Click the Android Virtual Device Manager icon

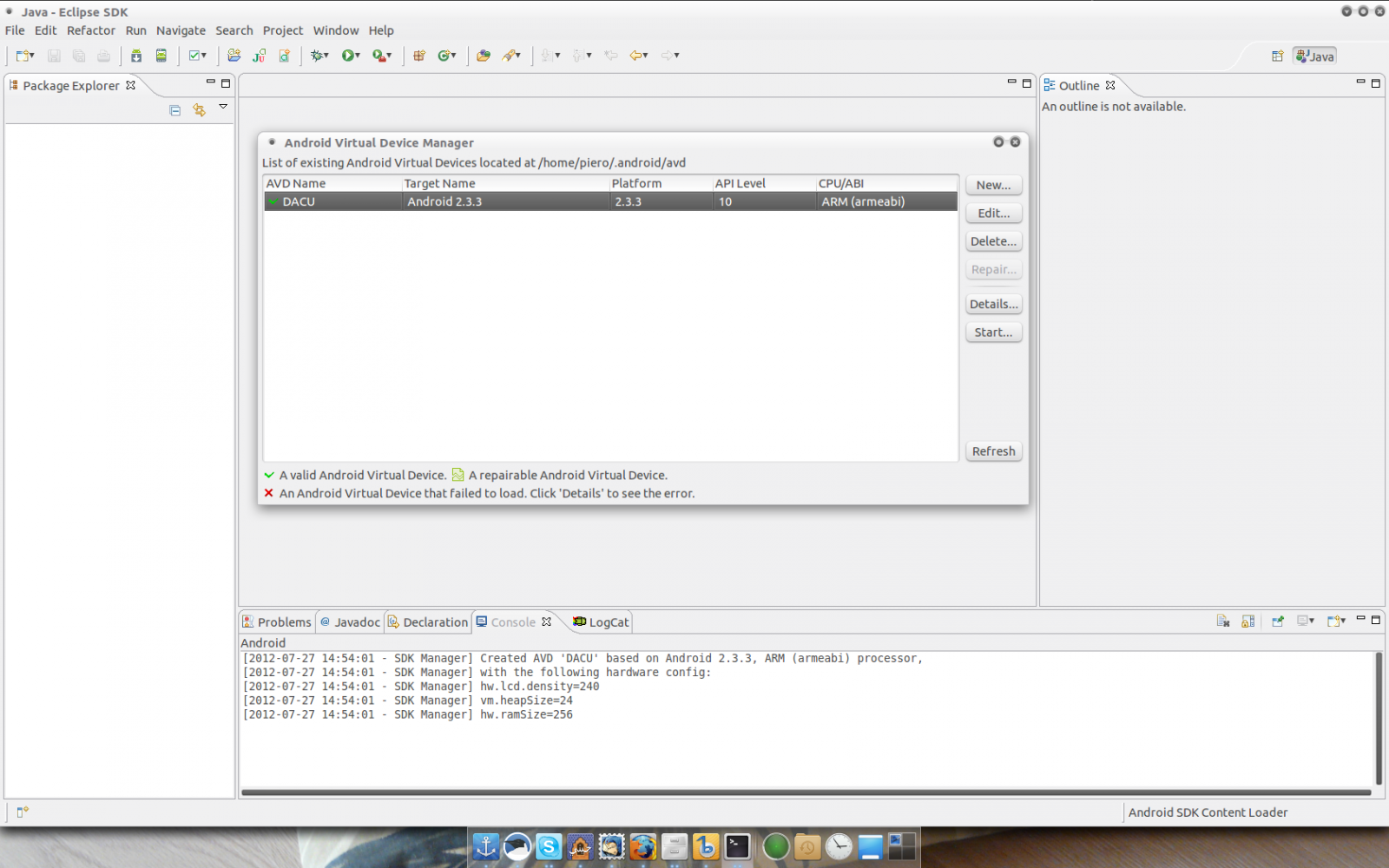pyautogui.click(x=161, y=56)
